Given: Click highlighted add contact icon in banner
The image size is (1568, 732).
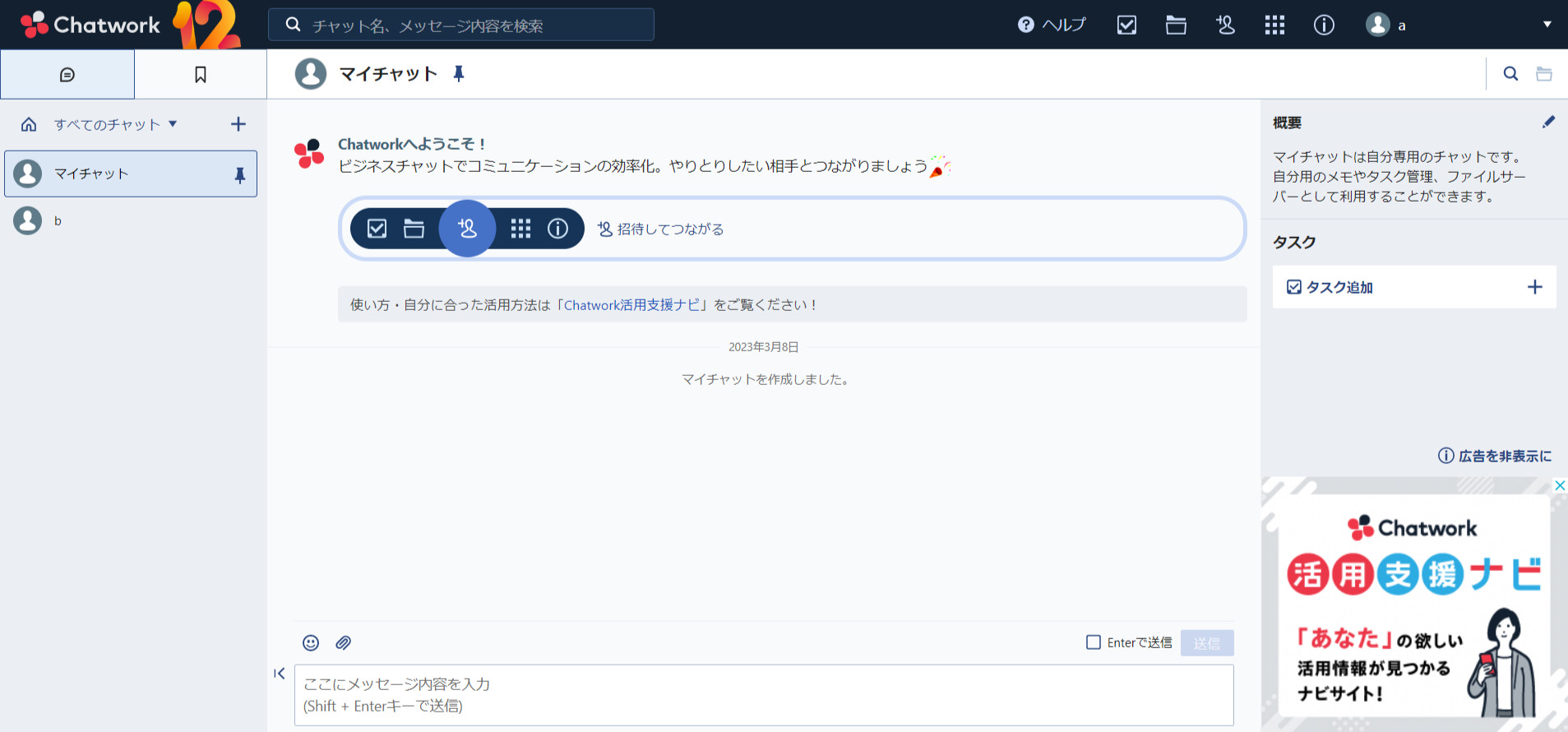Looking at the screenshot, I should (467, 229).
